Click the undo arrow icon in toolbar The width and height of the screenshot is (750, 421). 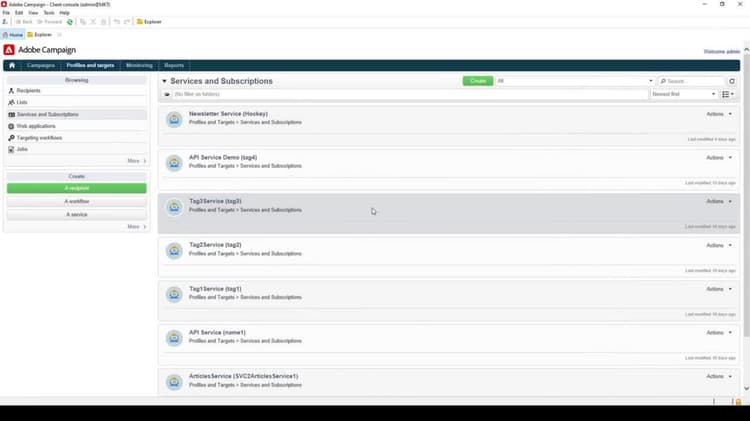[116, 22]
